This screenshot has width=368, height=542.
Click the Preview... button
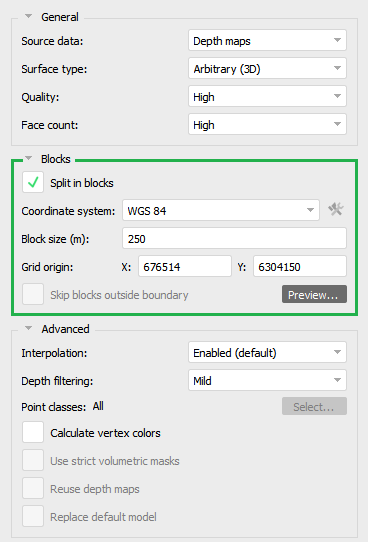point(314,294)
